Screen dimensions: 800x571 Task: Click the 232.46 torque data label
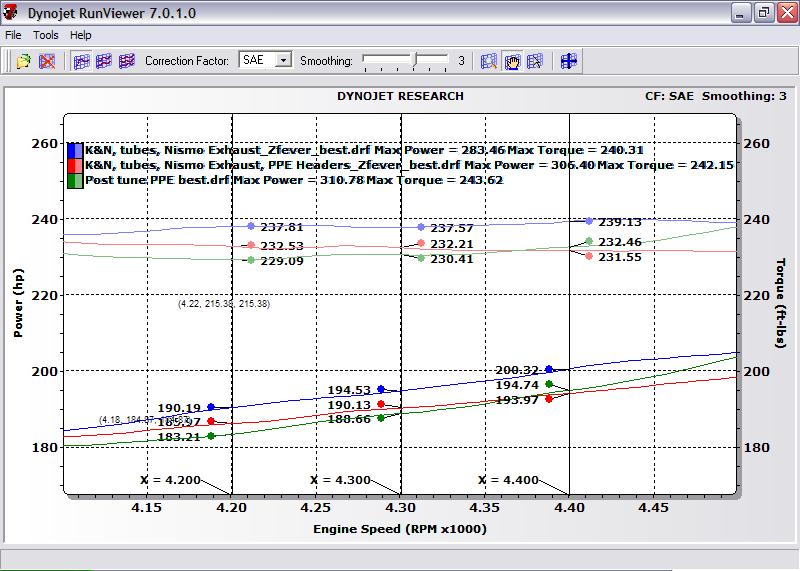click(x=620, y=242)
